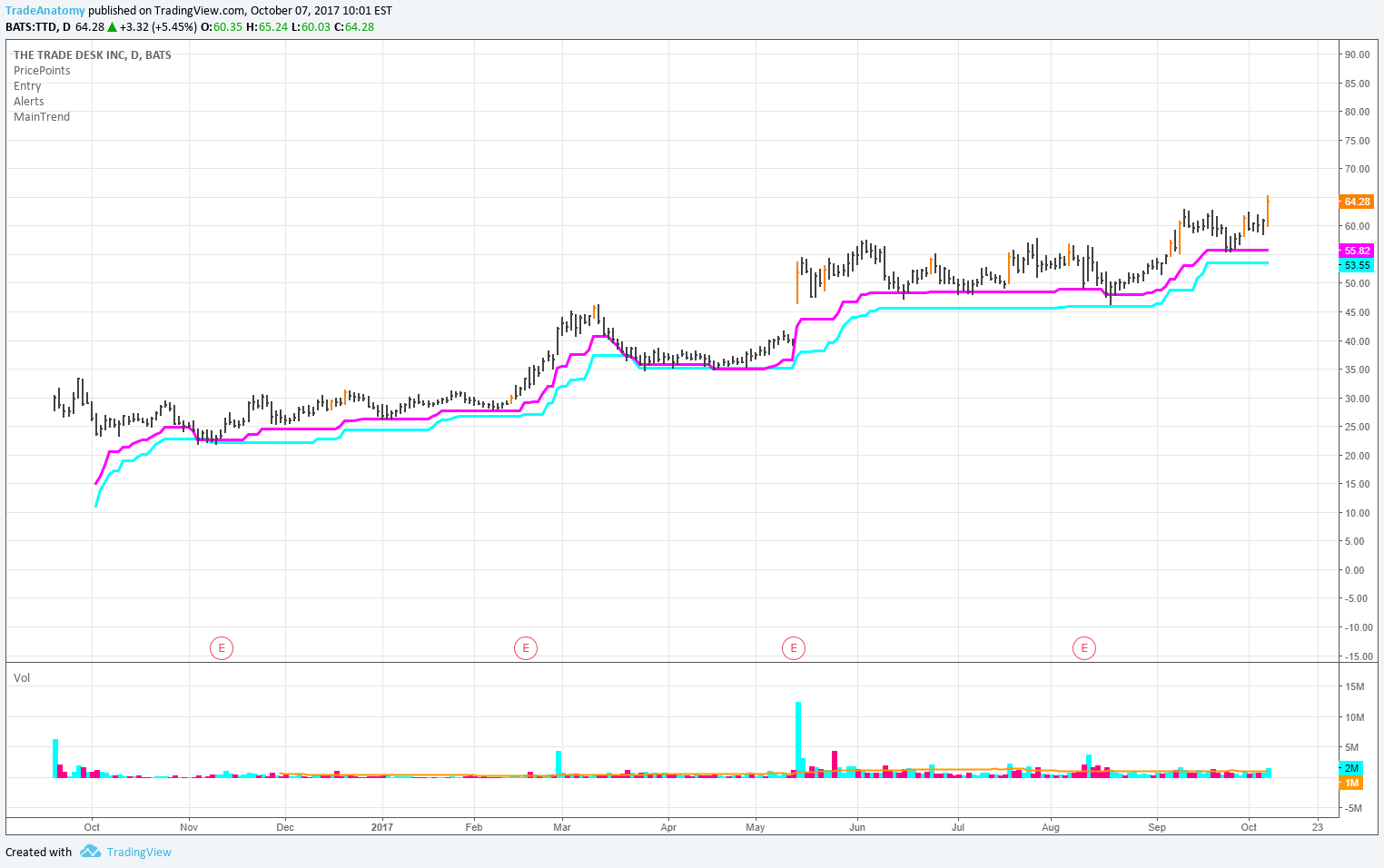Click the 0.00 price axis label
Image resolution: width=1384 pixels, height=868 pixels.
1355,570
